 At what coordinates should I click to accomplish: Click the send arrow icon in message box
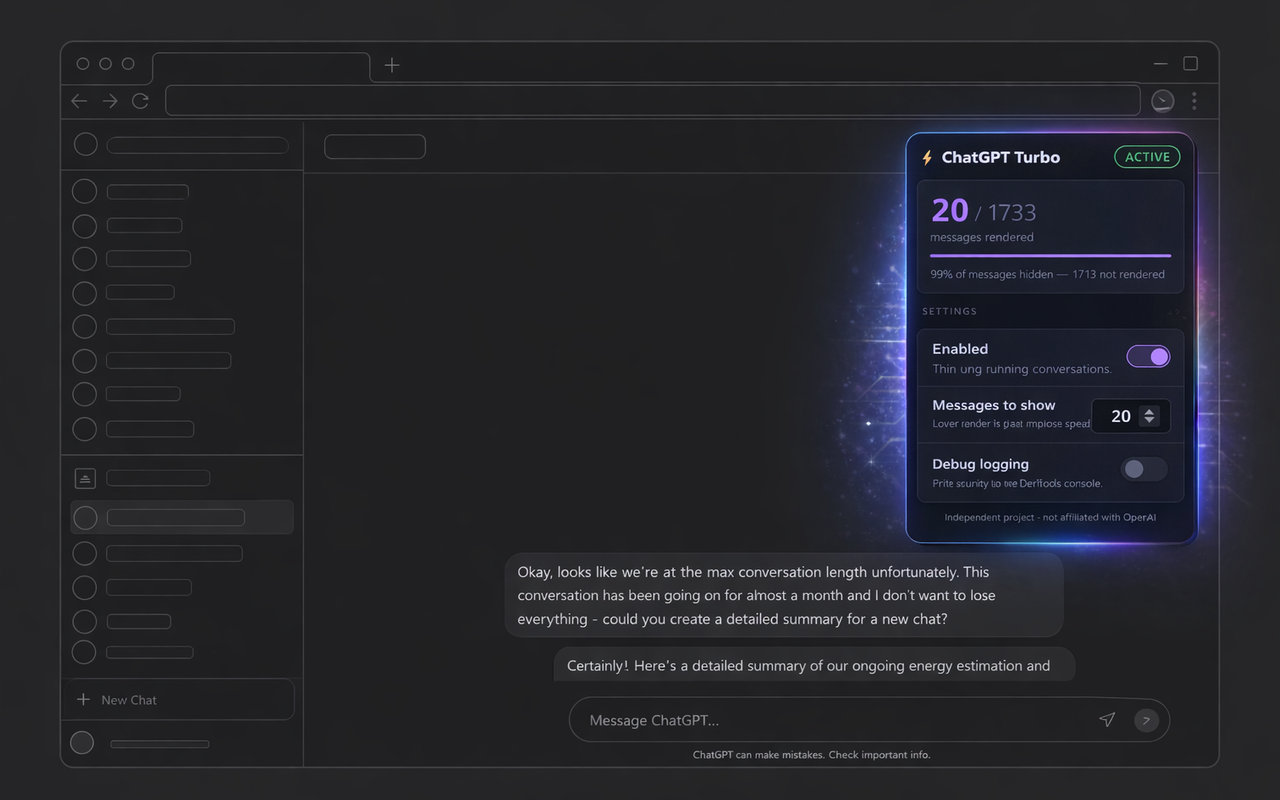pyautogui.click(x=1107, y=720)
